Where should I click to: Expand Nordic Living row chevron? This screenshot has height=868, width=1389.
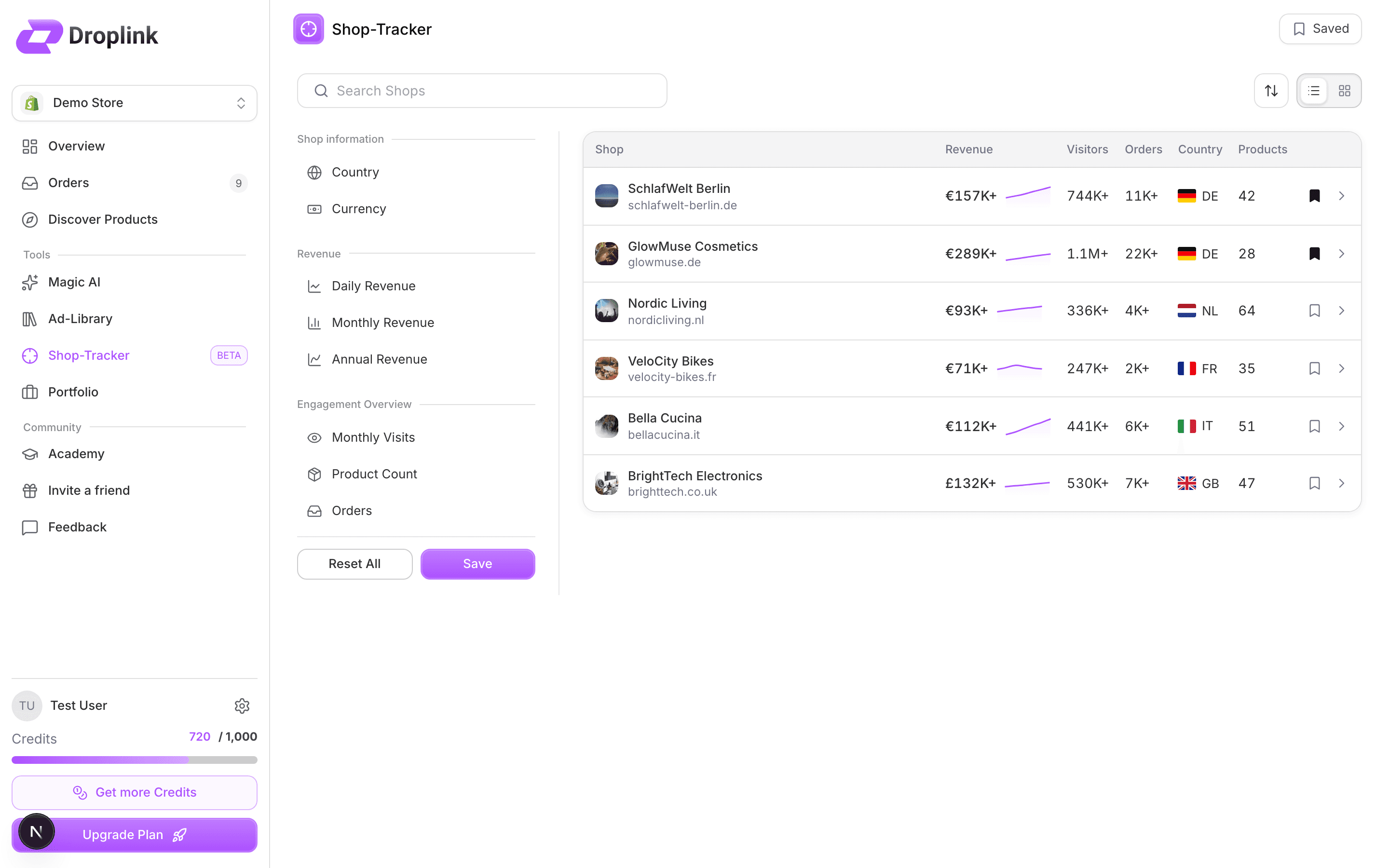point(1341,311)
